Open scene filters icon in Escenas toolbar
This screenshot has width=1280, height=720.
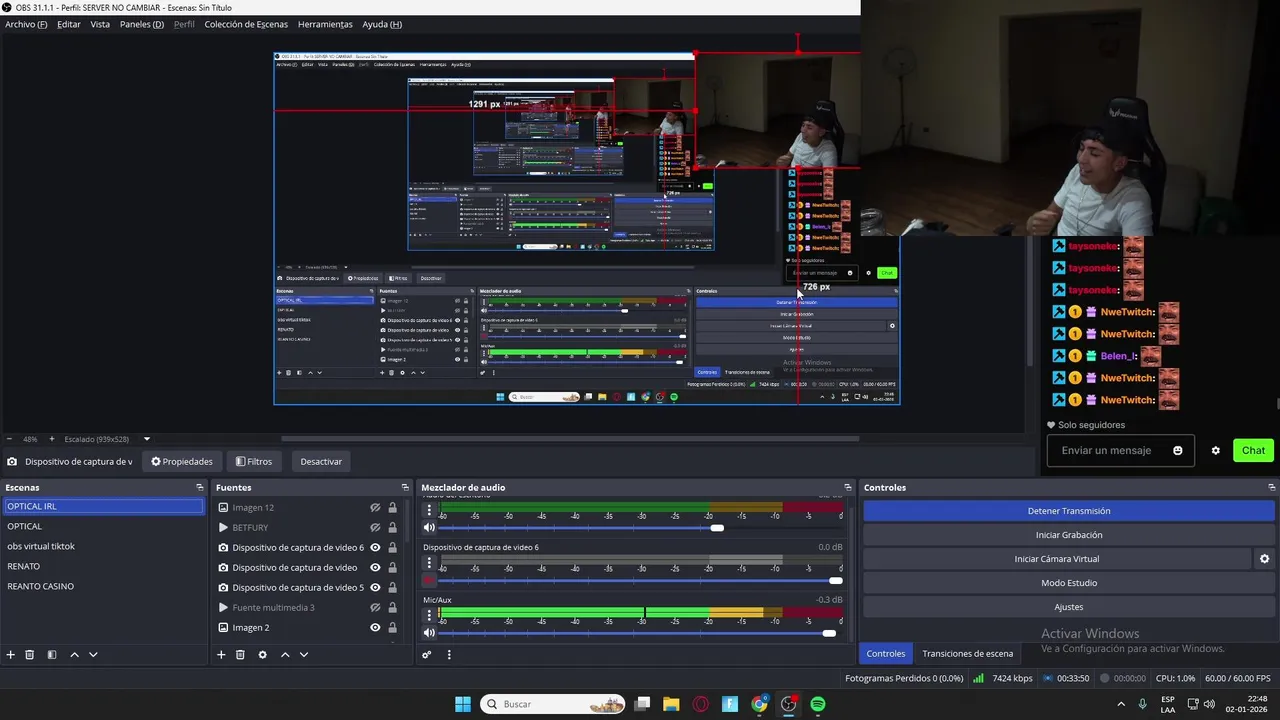(52, 655)
